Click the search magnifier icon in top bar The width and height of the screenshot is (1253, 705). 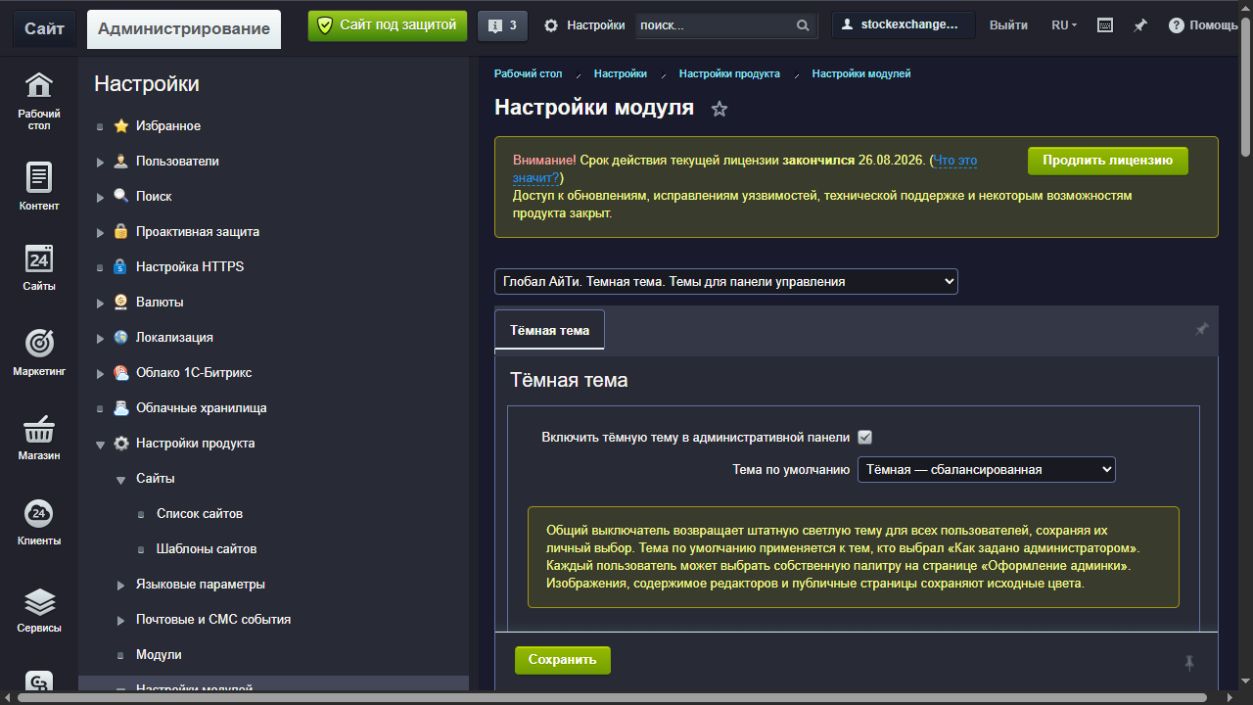(x=802, y=26)
